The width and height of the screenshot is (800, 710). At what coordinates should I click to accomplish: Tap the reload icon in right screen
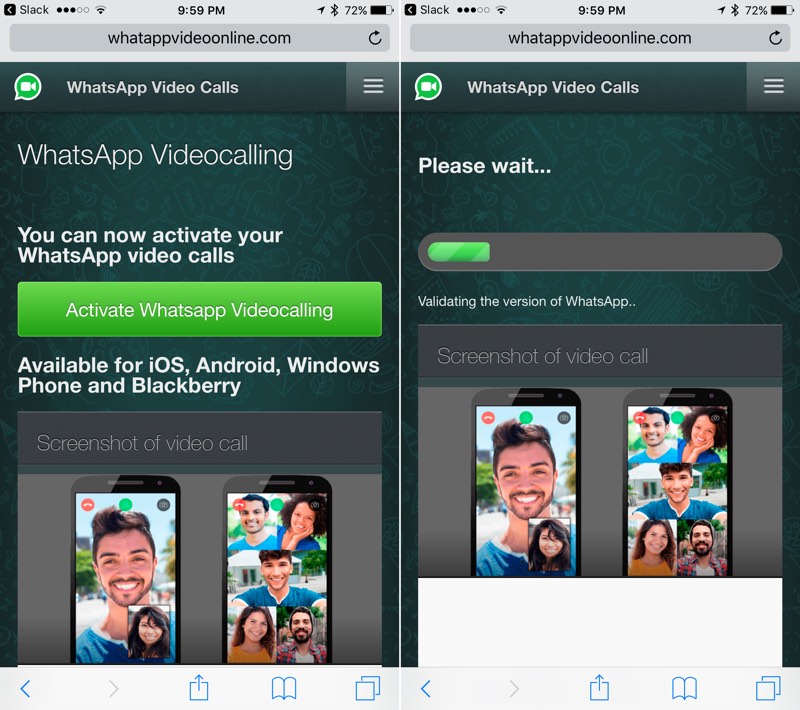(x=775, y=38)
